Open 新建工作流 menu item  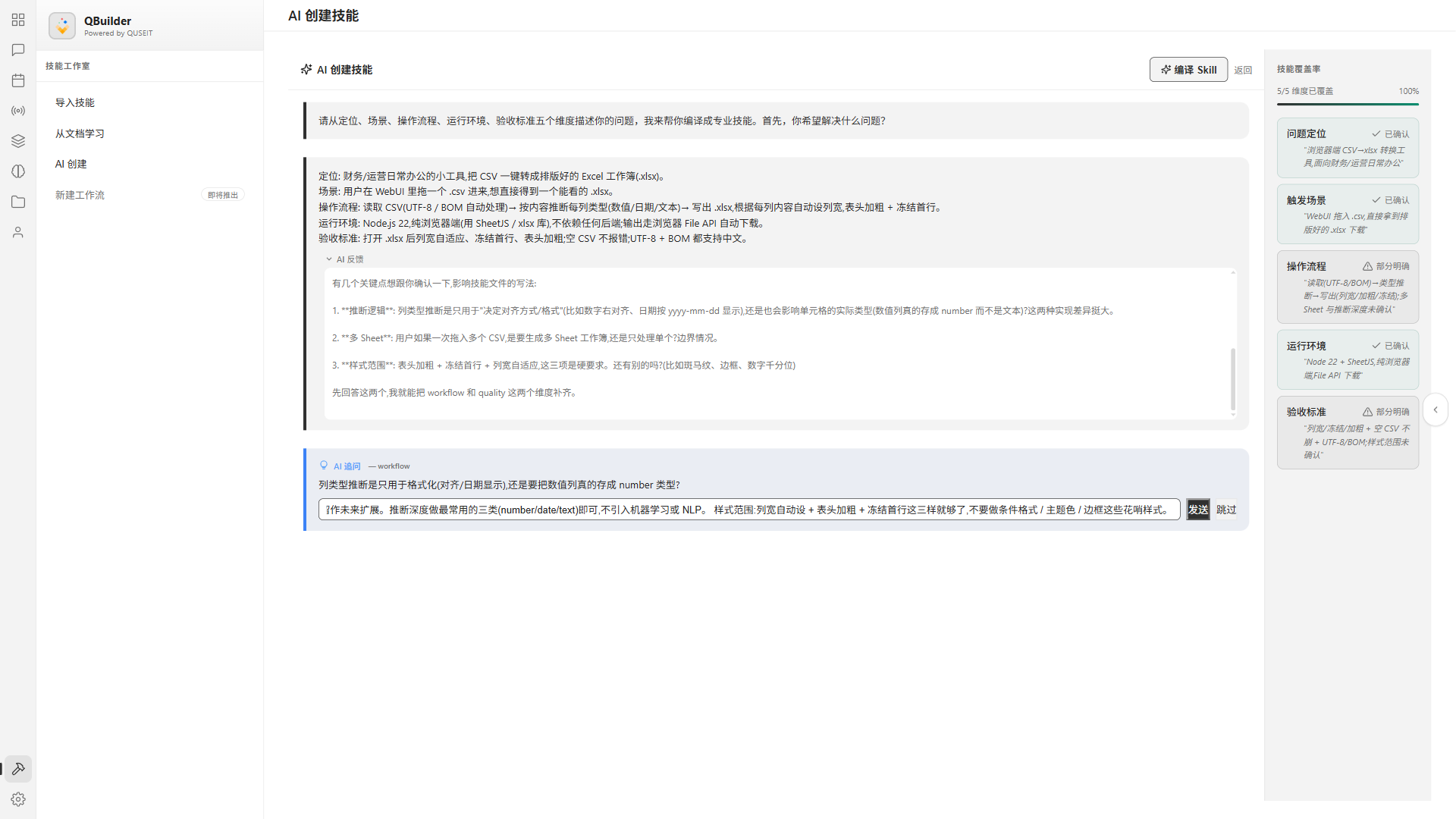(x=149, y=195)
